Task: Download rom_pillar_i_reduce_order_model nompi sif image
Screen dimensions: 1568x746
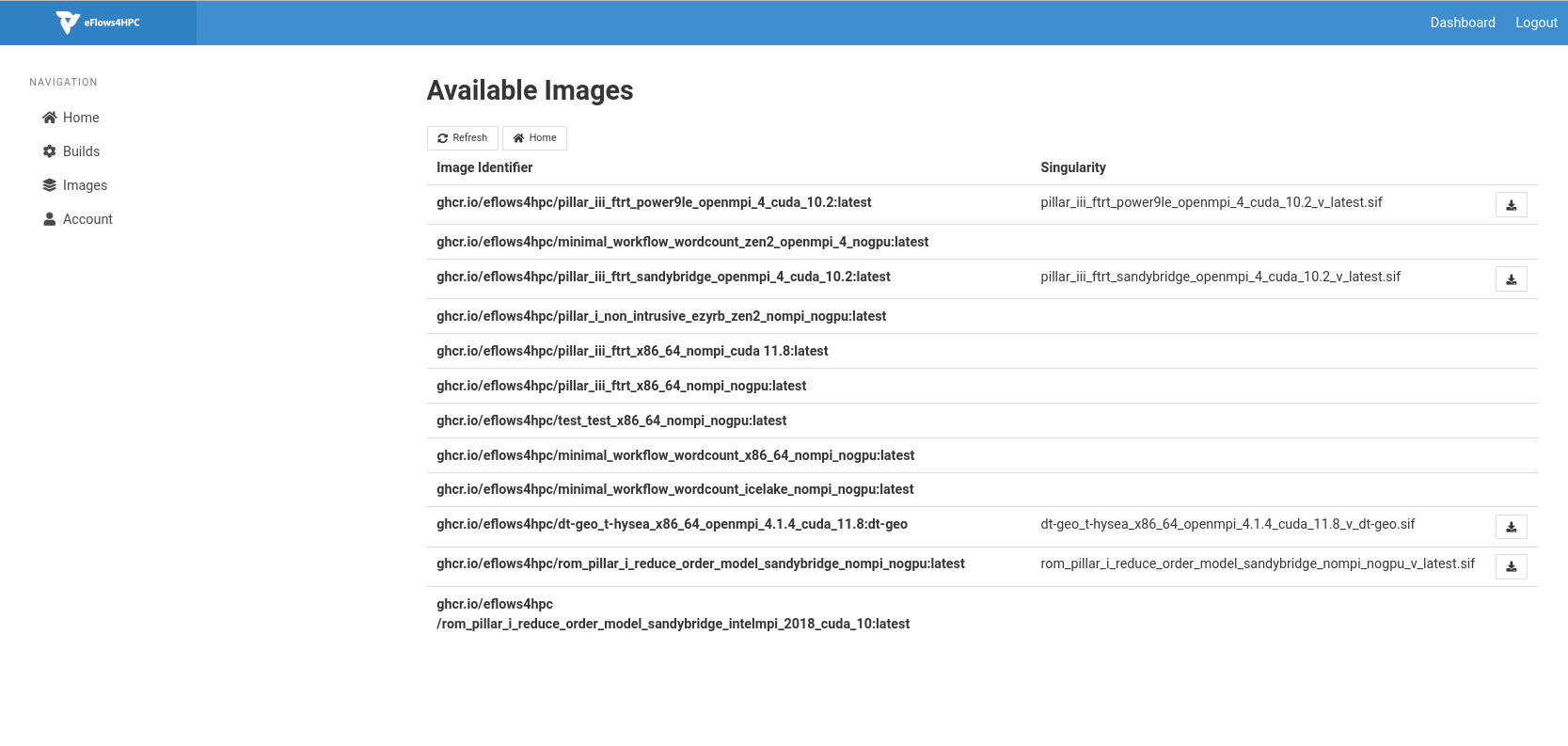Action: pos(1512,566)
